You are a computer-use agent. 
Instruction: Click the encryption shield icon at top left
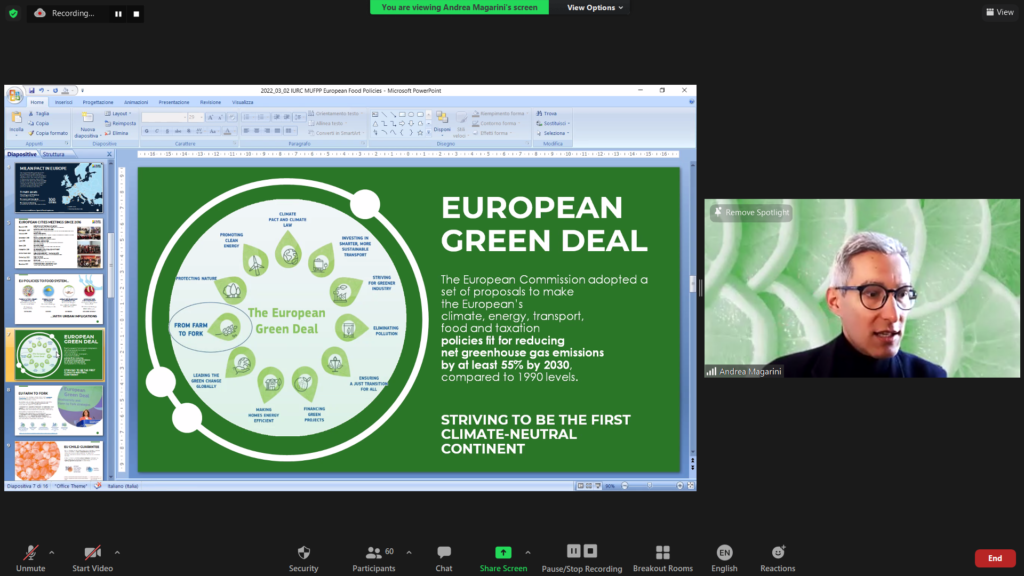click(13, 13)
